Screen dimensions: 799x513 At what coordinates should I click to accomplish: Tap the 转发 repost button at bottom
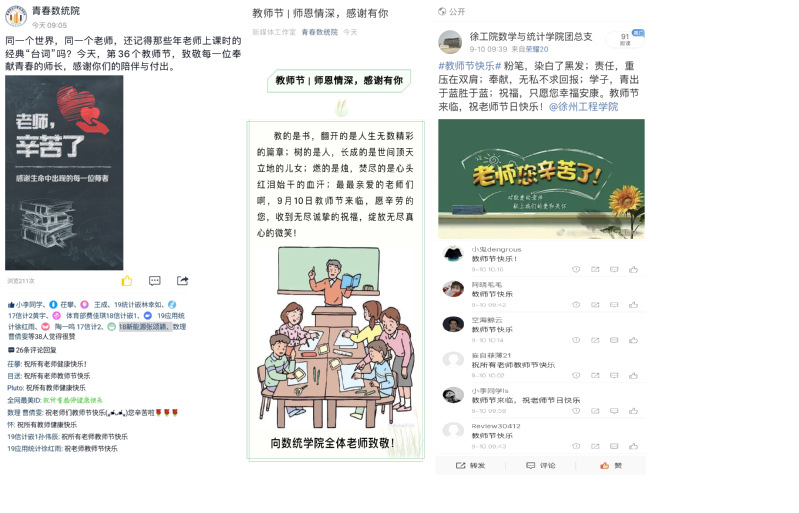(x=470, y=466)
